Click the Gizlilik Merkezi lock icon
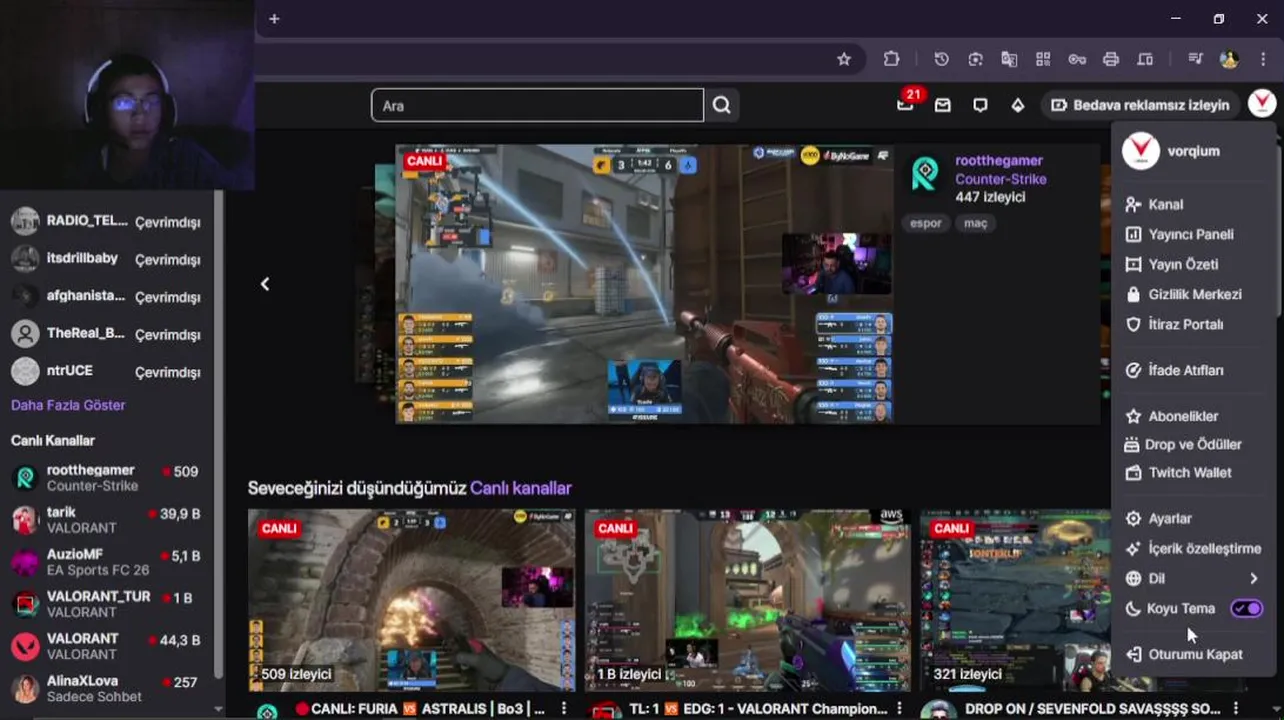 pyautogui.click(x=1133, y=294)
